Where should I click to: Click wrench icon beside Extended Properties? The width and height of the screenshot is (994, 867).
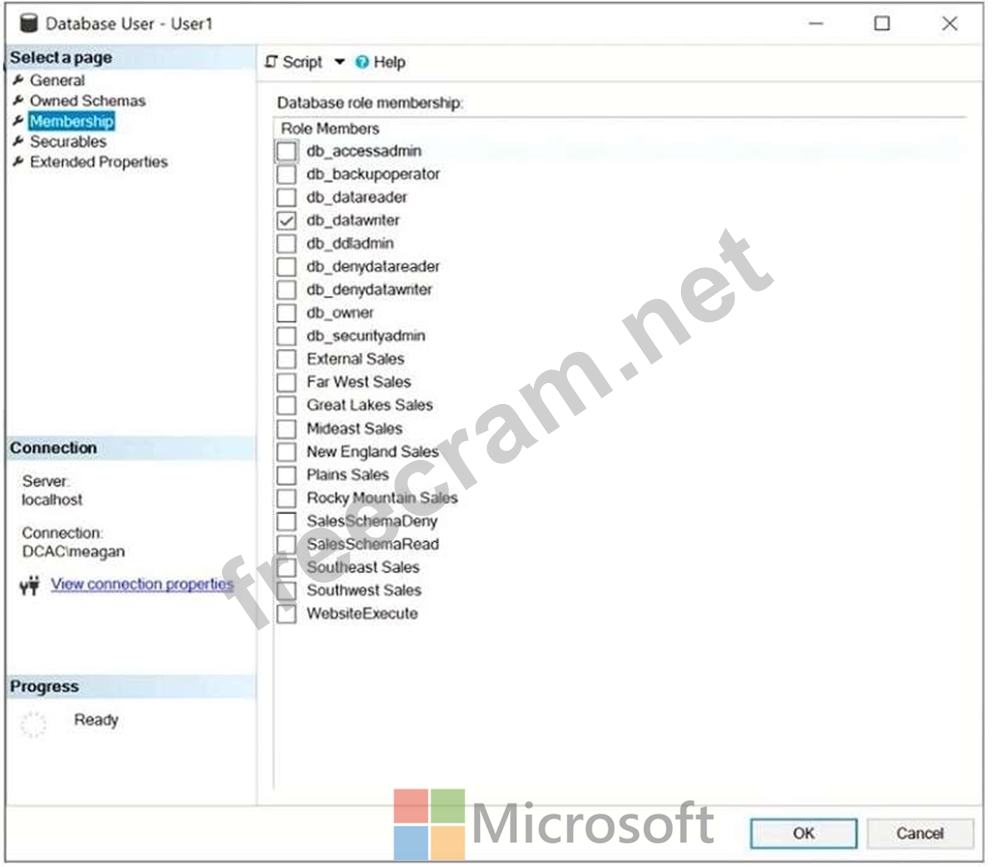[x=17, y=162]
